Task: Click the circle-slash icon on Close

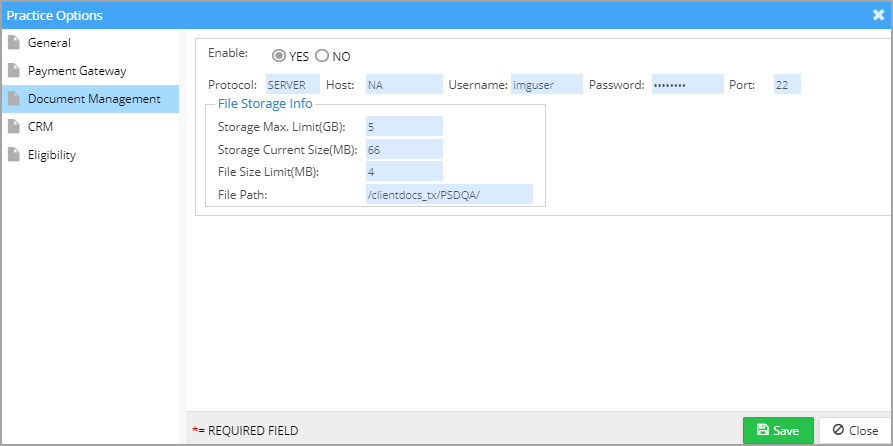Action: (x=838, y=430)
